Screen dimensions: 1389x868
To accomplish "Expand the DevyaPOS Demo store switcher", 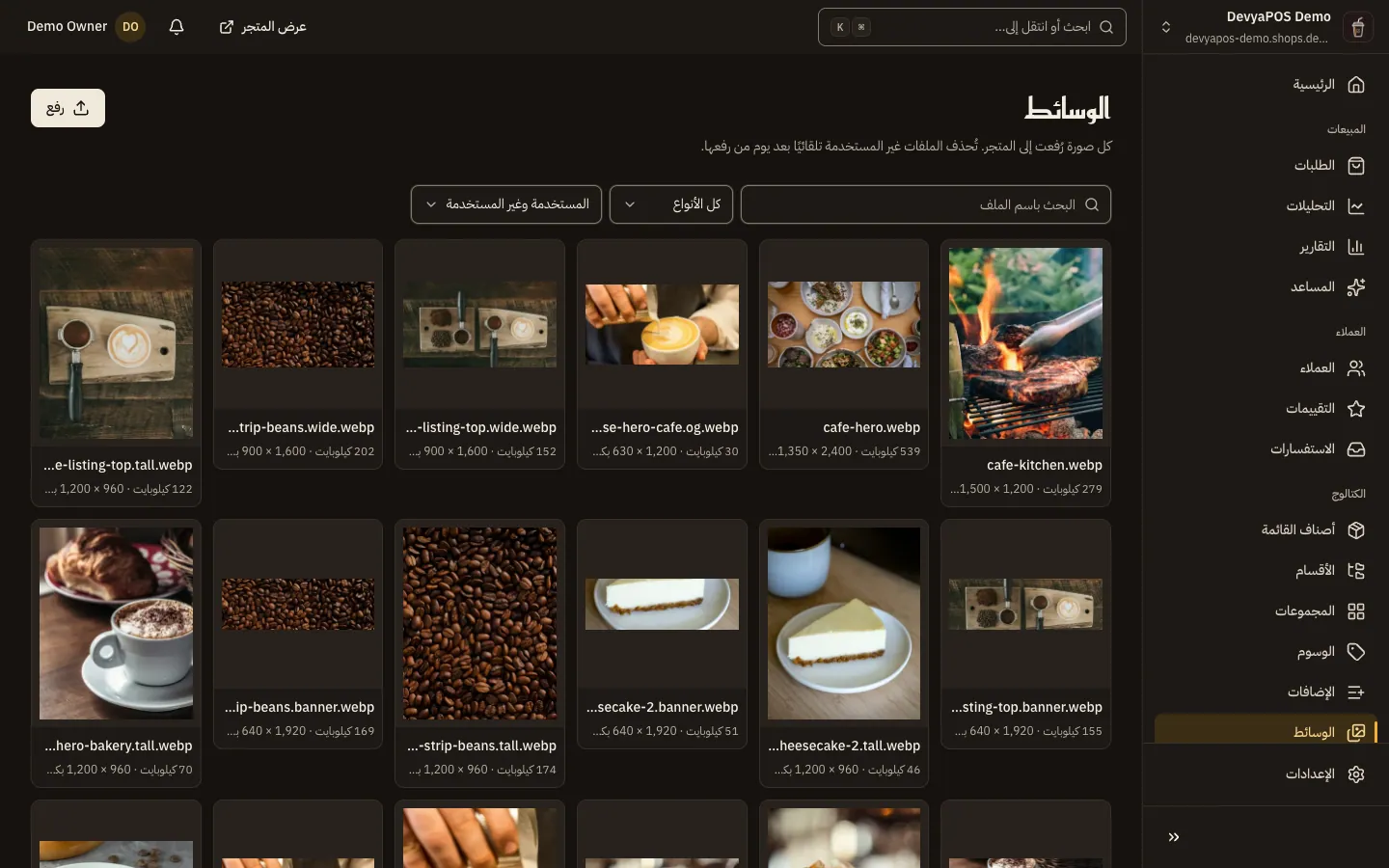I will point(1166,27).
